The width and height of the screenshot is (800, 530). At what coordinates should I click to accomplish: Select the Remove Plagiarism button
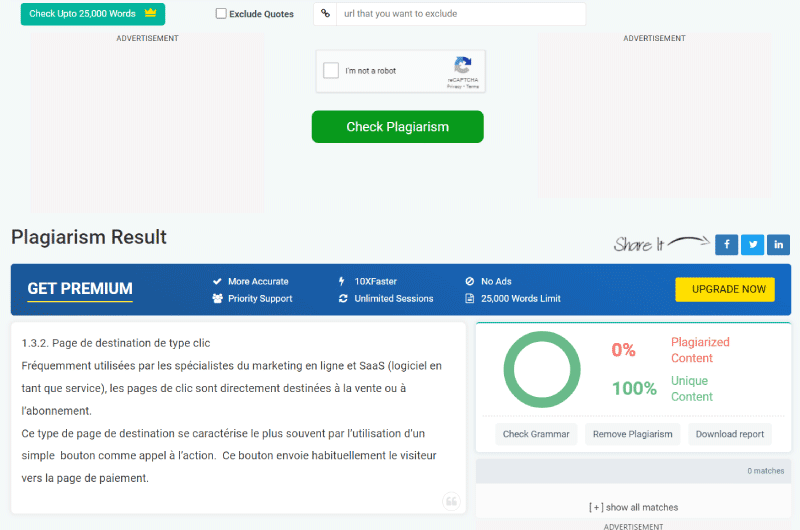pos(632,434)
